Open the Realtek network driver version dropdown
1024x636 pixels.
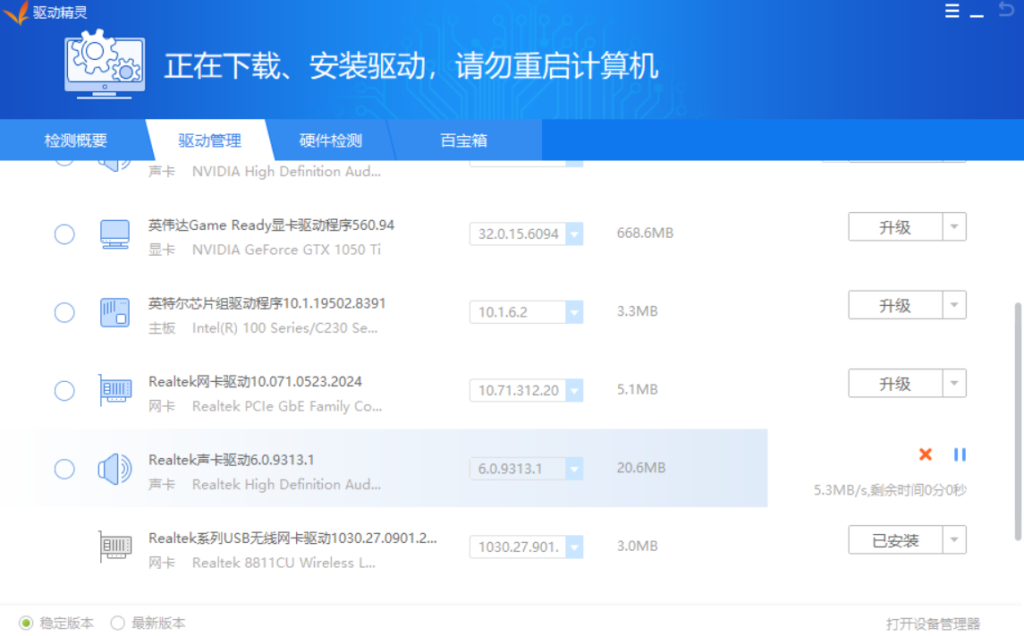click(573, 390)
